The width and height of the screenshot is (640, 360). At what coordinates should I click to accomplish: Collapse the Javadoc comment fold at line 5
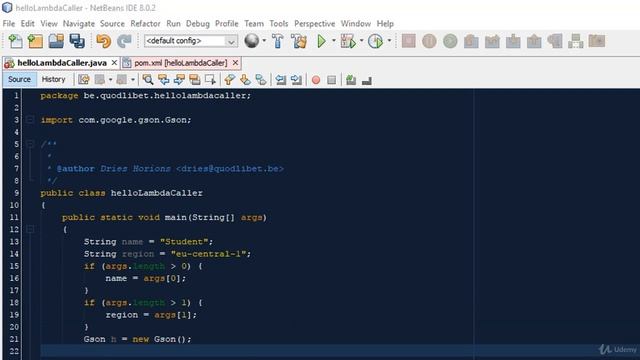(x=30, y=144)
